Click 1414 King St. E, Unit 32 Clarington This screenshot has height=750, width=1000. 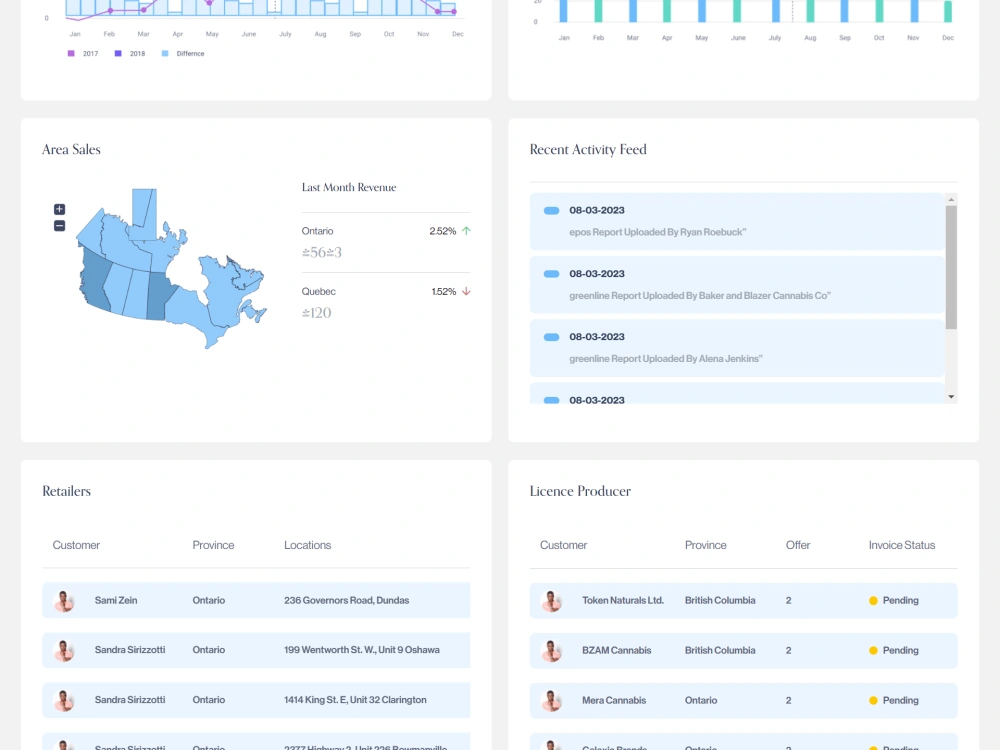[355, 700]
